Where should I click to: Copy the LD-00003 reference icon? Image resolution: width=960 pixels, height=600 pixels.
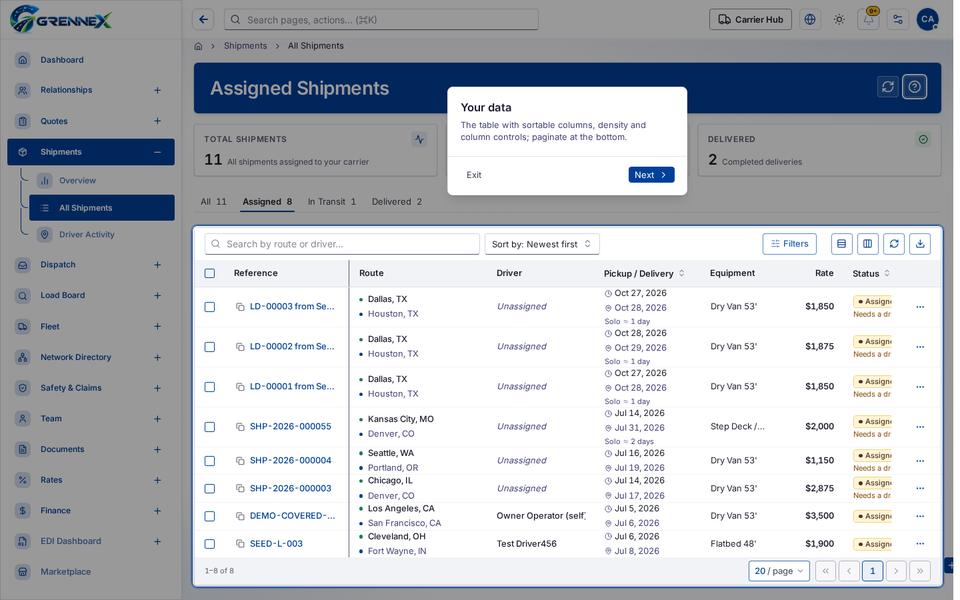[x=240, y=307]
